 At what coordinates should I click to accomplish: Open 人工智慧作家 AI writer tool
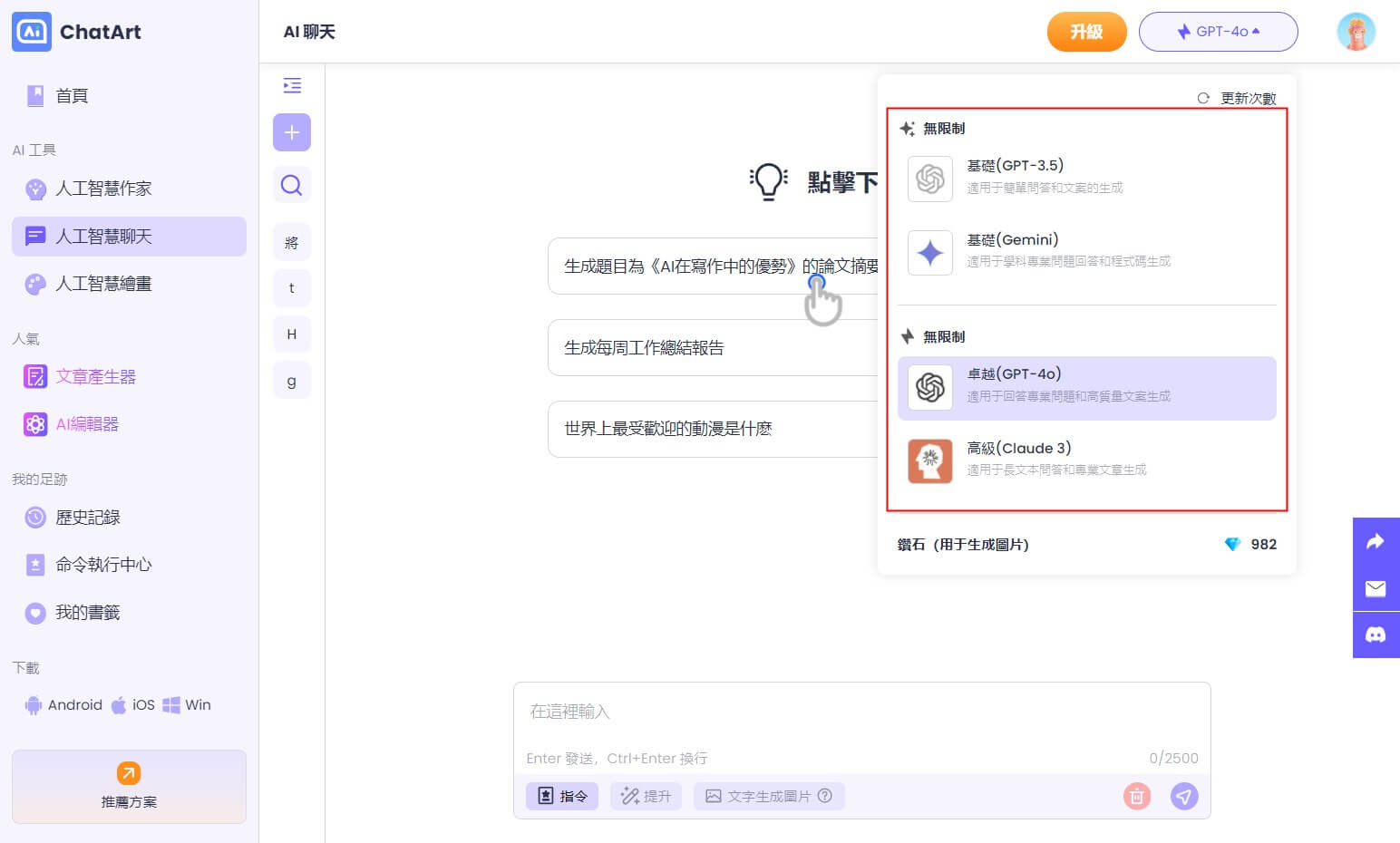click(129, 189)
